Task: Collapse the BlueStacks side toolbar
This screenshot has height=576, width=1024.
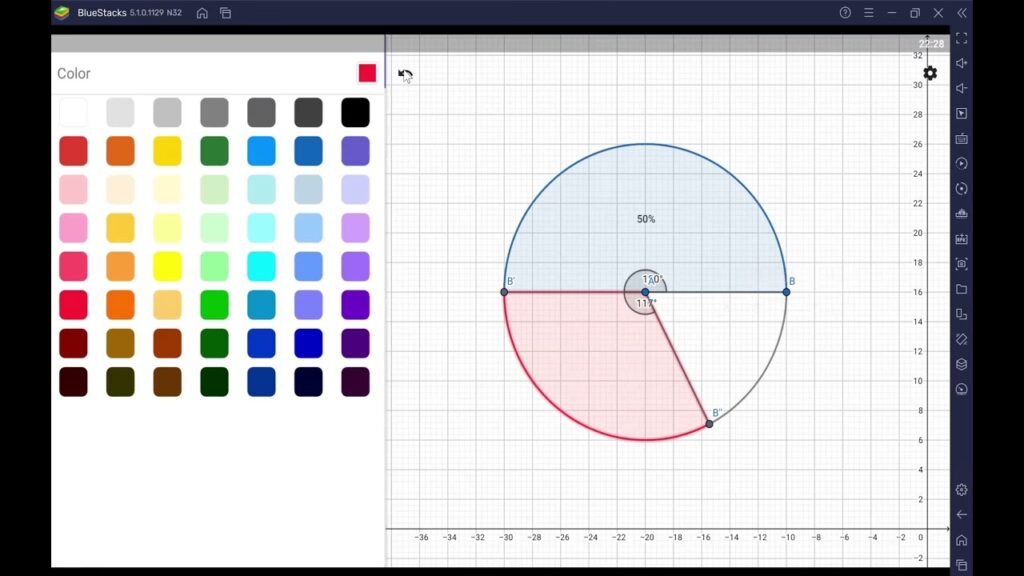Action: (x=962, y=13)
